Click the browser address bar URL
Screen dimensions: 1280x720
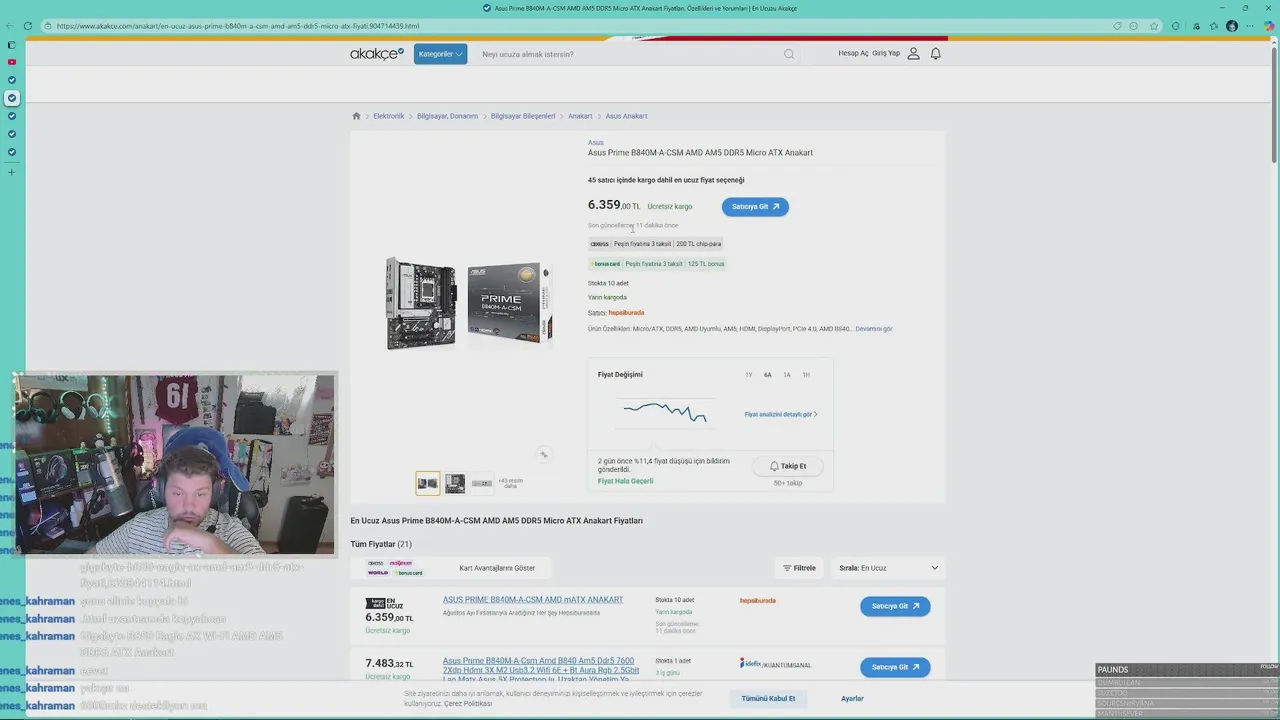(x=238, y=26)
